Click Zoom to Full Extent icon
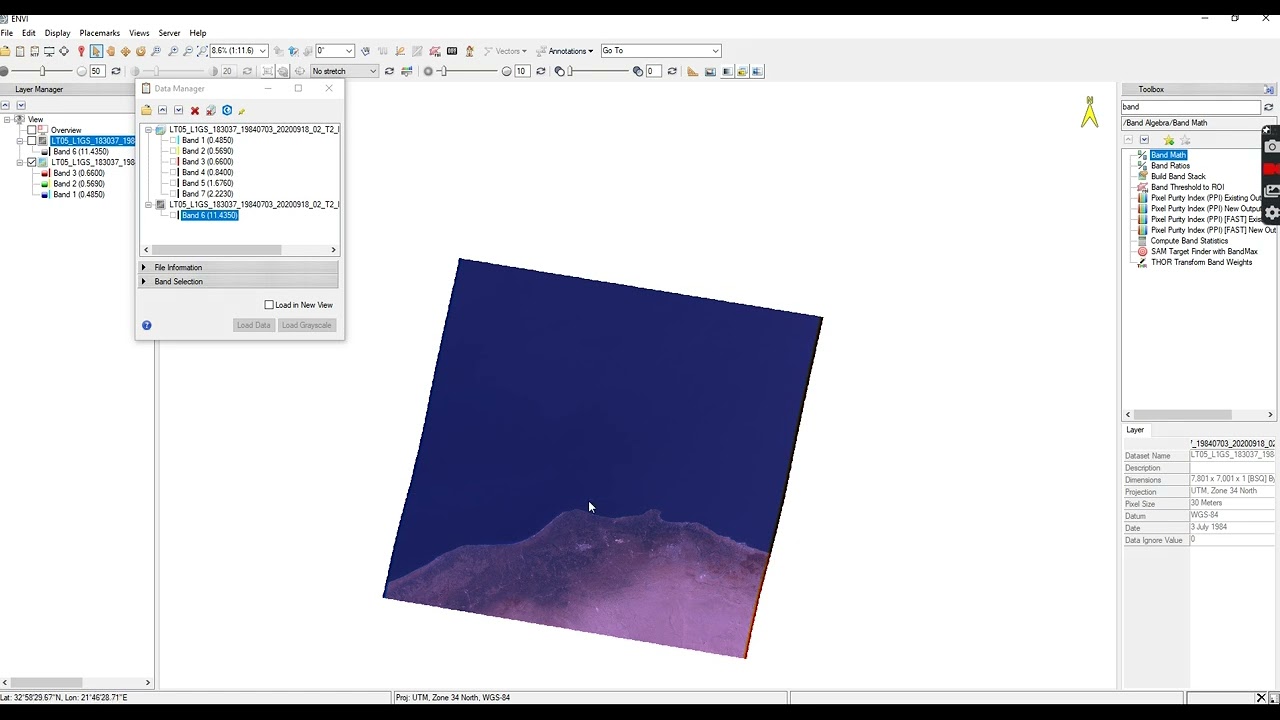 point(202,51)
